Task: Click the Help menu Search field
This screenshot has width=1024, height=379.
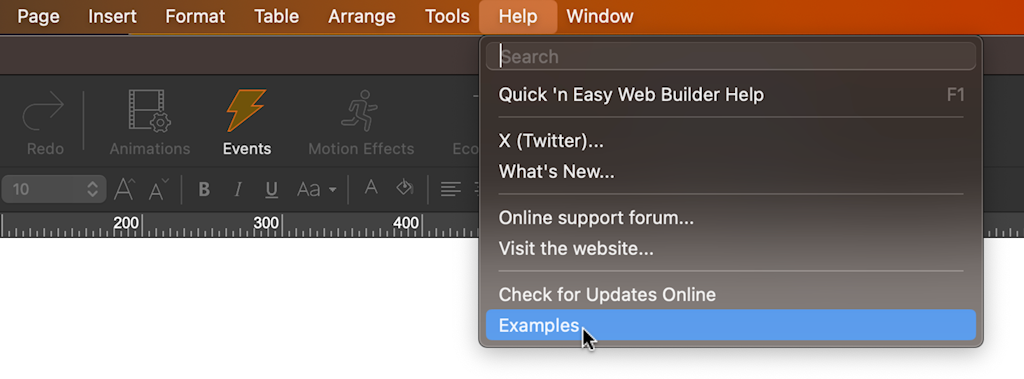Action: [x=731, y=56]
